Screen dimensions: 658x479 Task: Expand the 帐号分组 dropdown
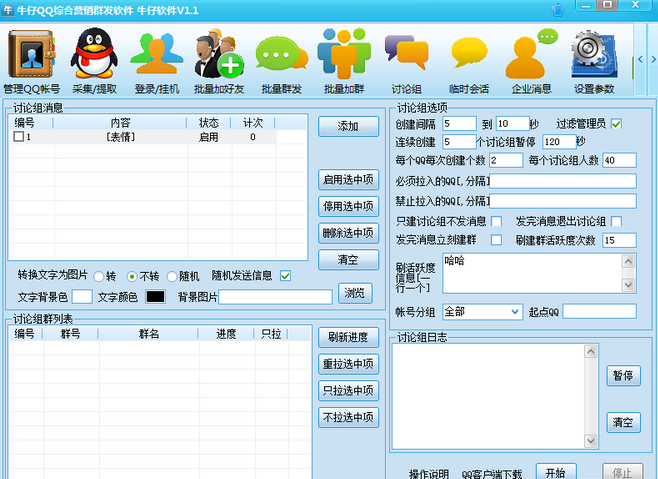[x=515, y=312]
